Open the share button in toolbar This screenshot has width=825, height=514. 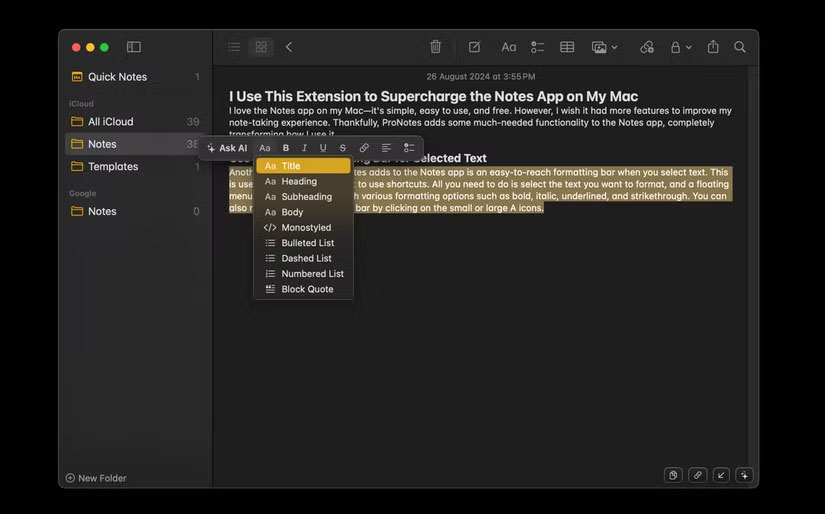(x=713, y=47)
